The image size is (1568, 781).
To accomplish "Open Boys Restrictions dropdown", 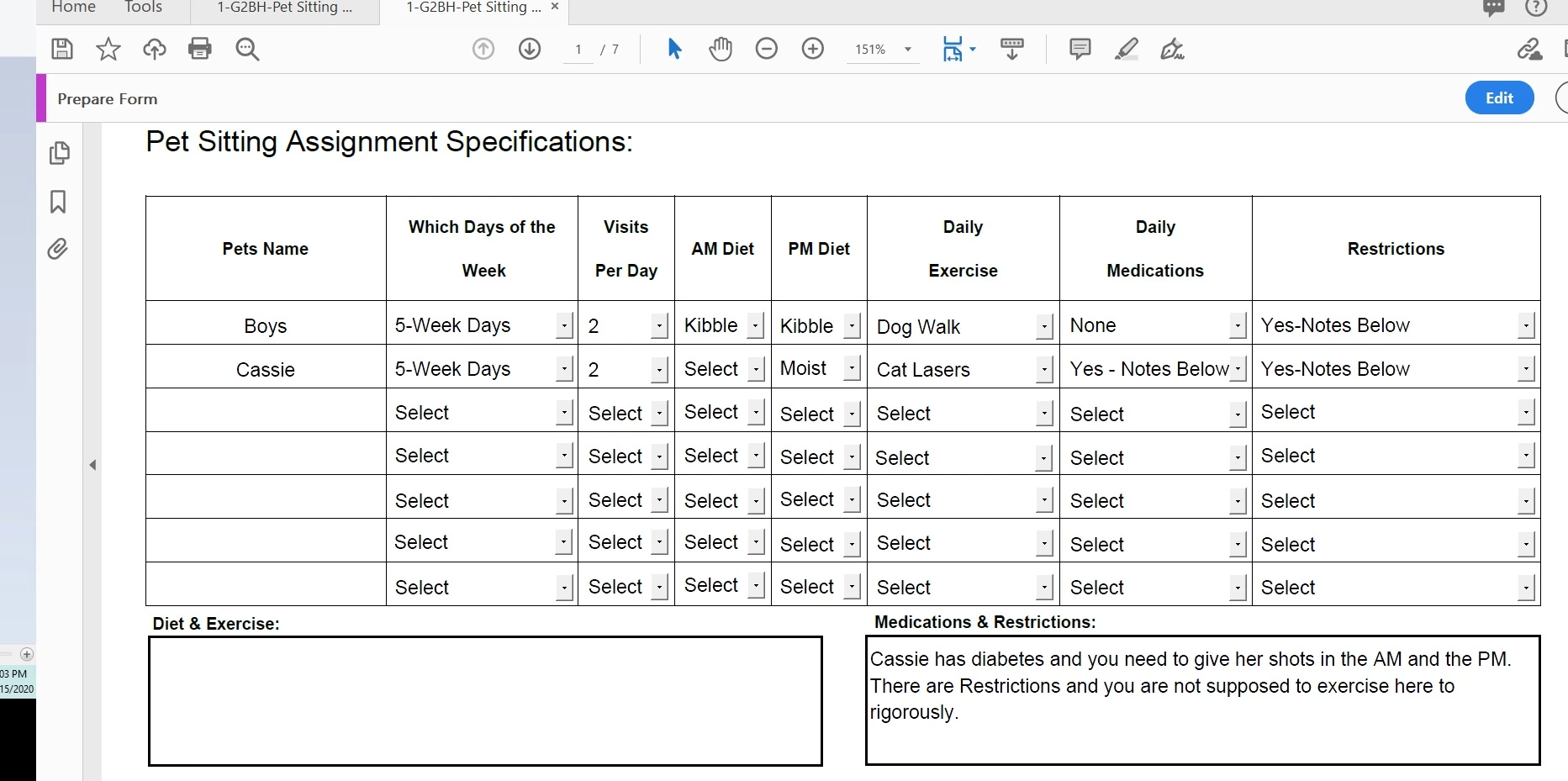I will tap(1526, 325).
